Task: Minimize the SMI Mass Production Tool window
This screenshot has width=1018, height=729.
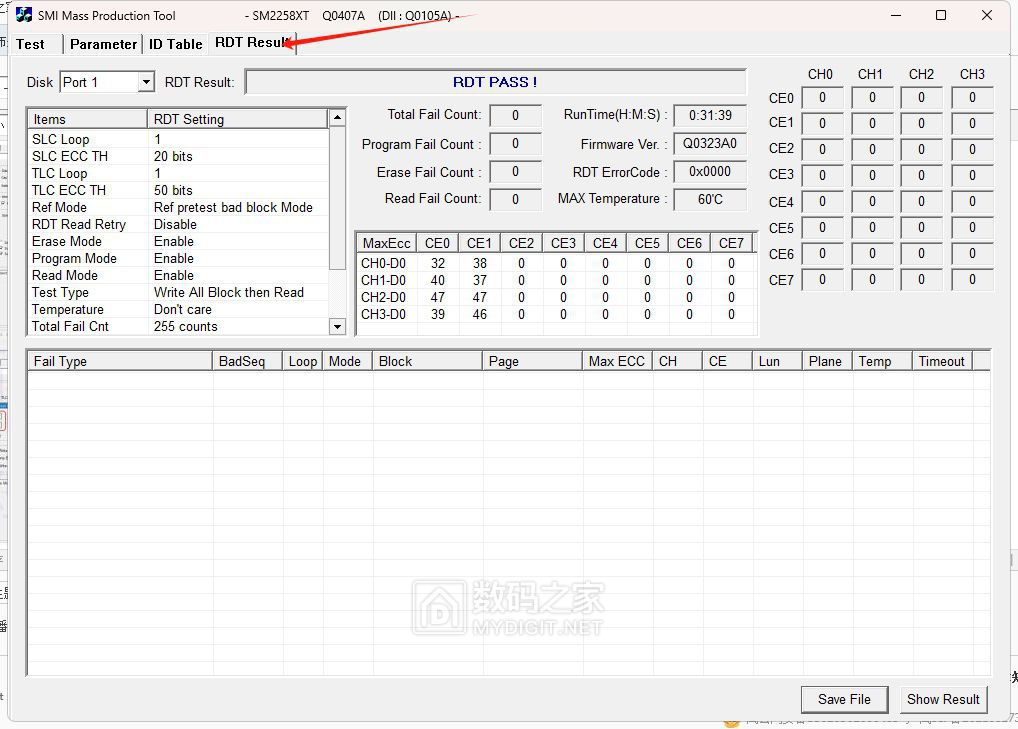Action: tap(896, 15)
